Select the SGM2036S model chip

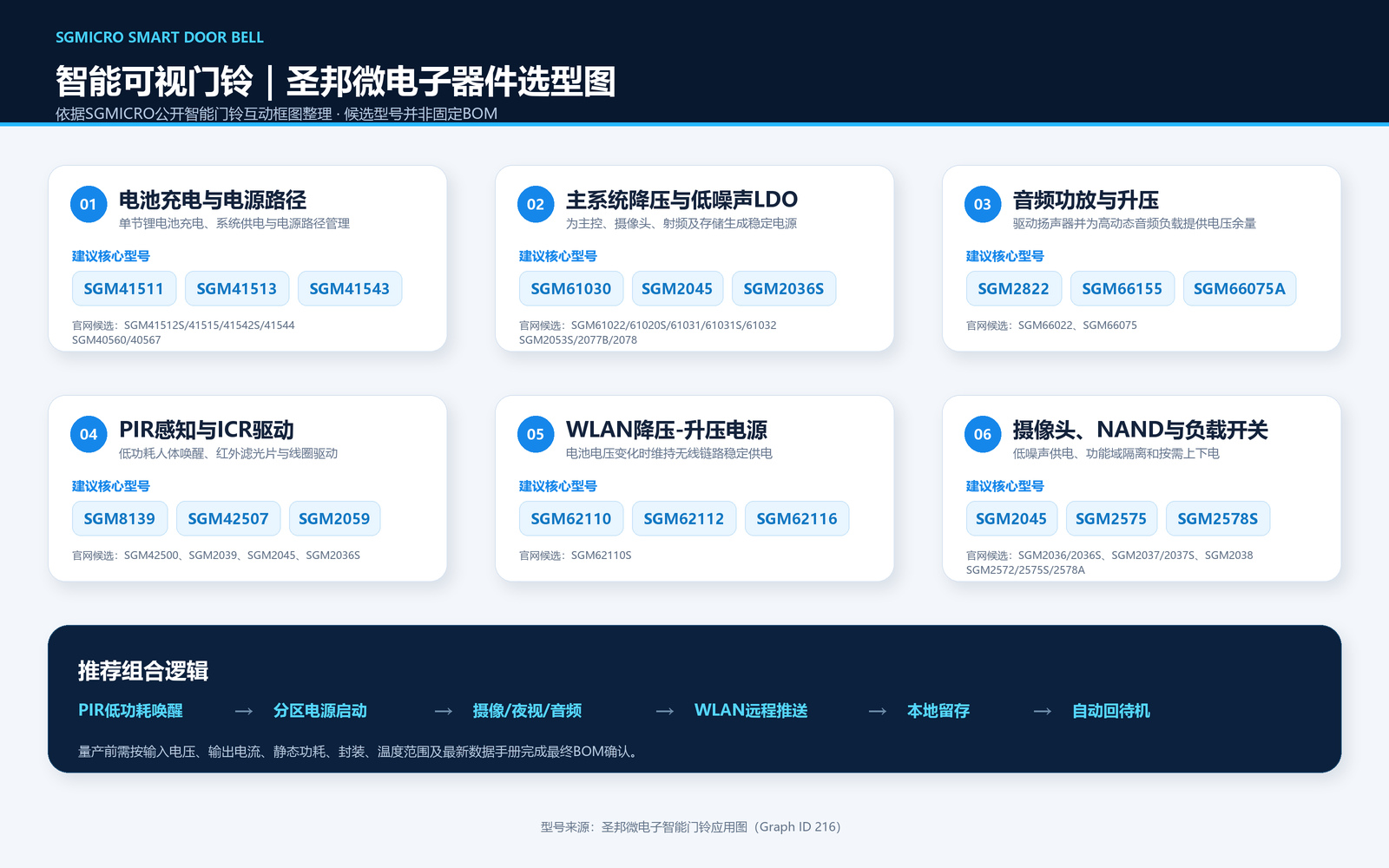click(x=784, y=289)
